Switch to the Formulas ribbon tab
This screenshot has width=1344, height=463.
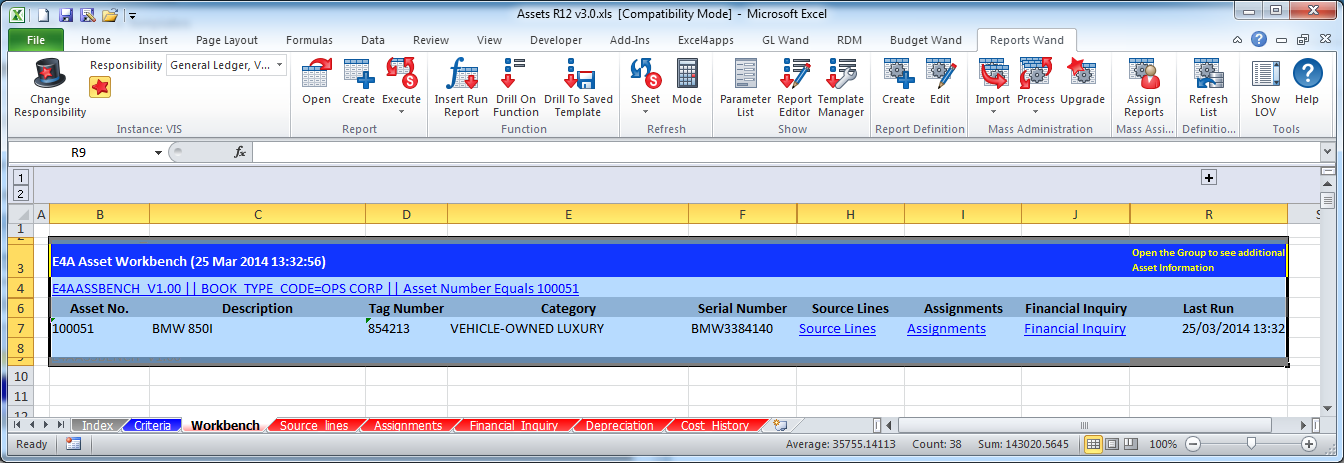309,40
